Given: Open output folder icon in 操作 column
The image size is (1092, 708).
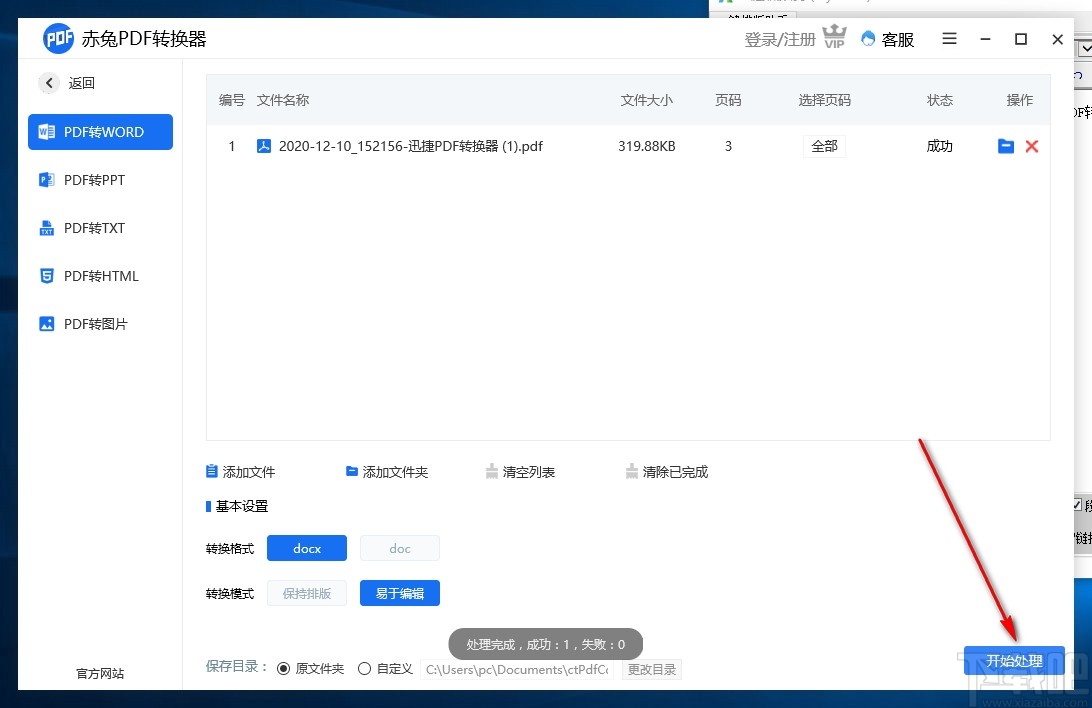Looking at the screenshot, I should tap(1006, 146).
